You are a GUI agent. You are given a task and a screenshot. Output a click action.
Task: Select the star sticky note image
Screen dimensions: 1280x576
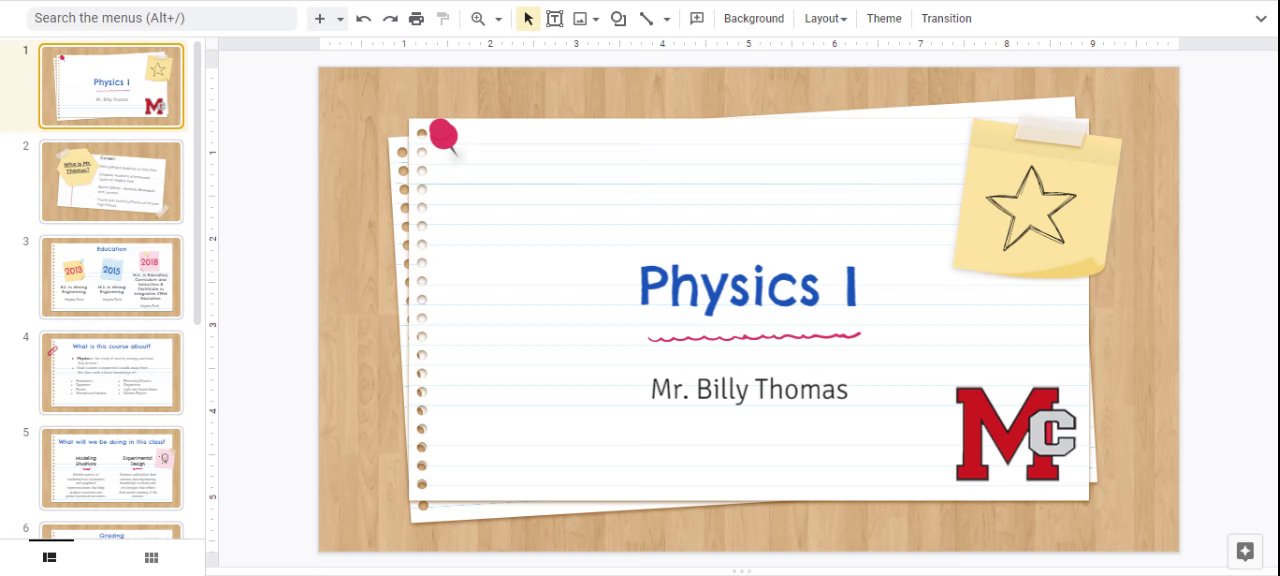pos(1037,197)
